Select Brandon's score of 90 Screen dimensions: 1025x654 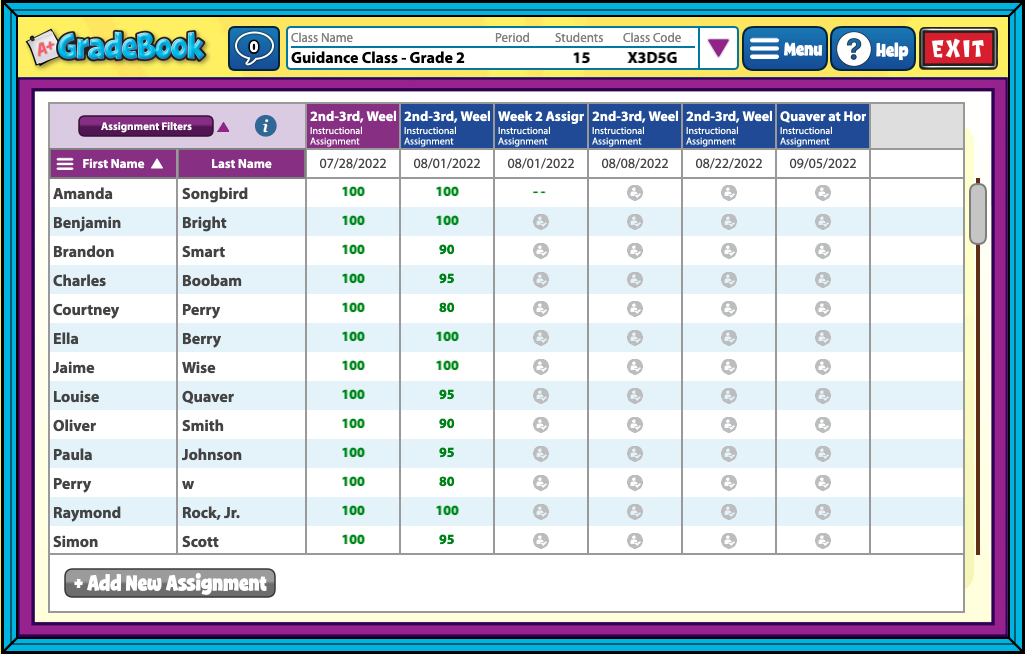pos(447,250)
